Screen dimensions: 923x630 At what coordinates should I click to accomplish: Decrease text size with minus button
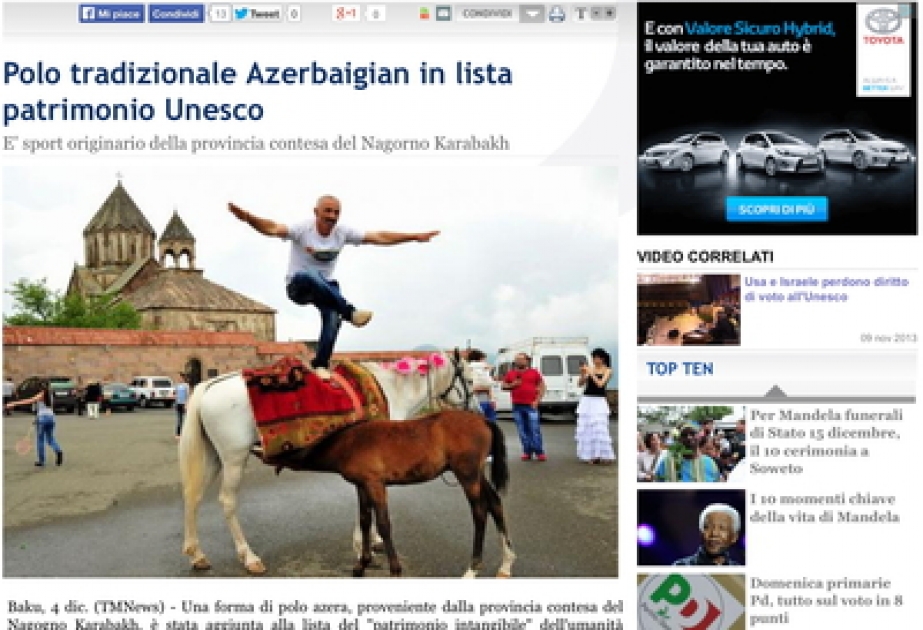pos(596,12)
